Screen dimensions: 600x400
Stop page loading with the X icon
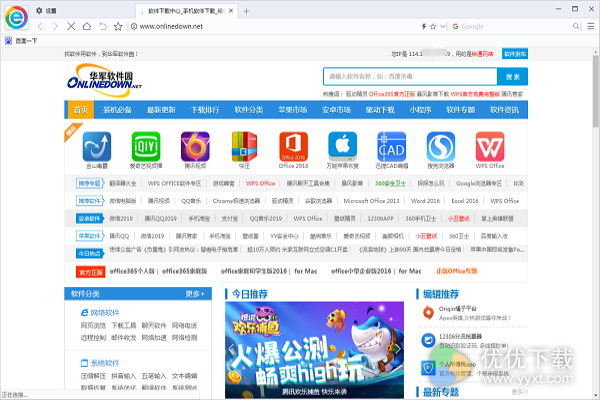coord(71,26)
